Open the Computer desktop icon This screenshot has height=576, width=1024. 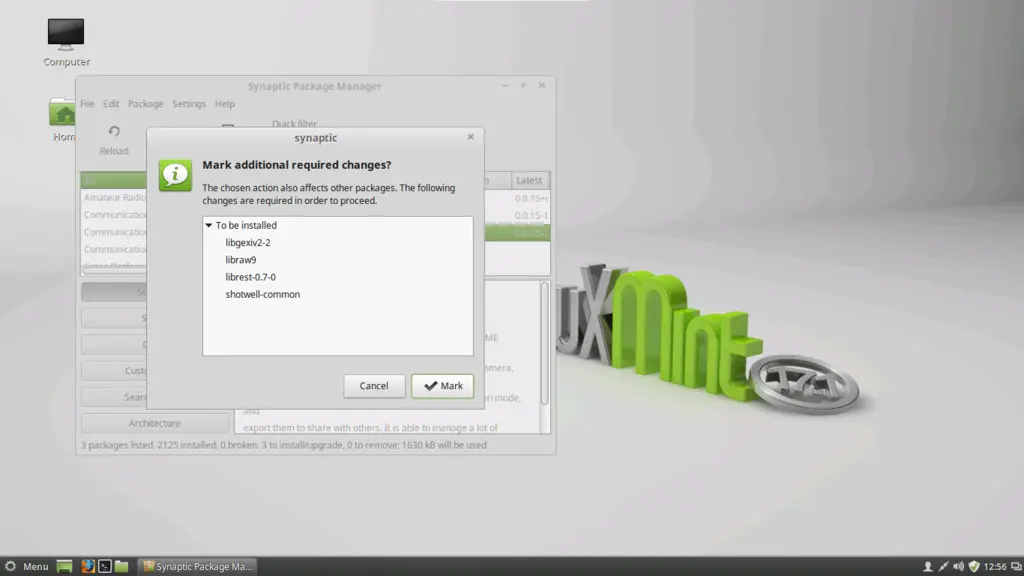click(x=66, y=42)
